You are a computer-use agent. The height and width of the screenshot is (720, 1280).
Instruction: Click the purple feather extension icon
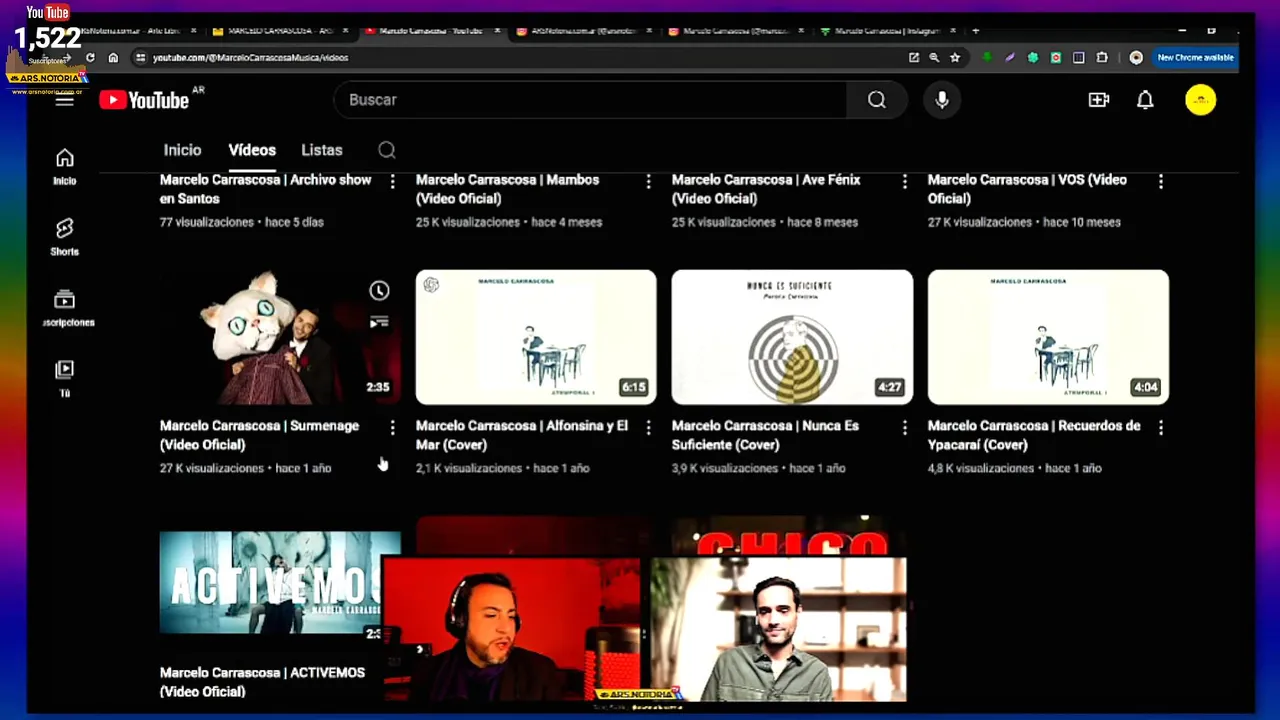[x=1010, y=58]
